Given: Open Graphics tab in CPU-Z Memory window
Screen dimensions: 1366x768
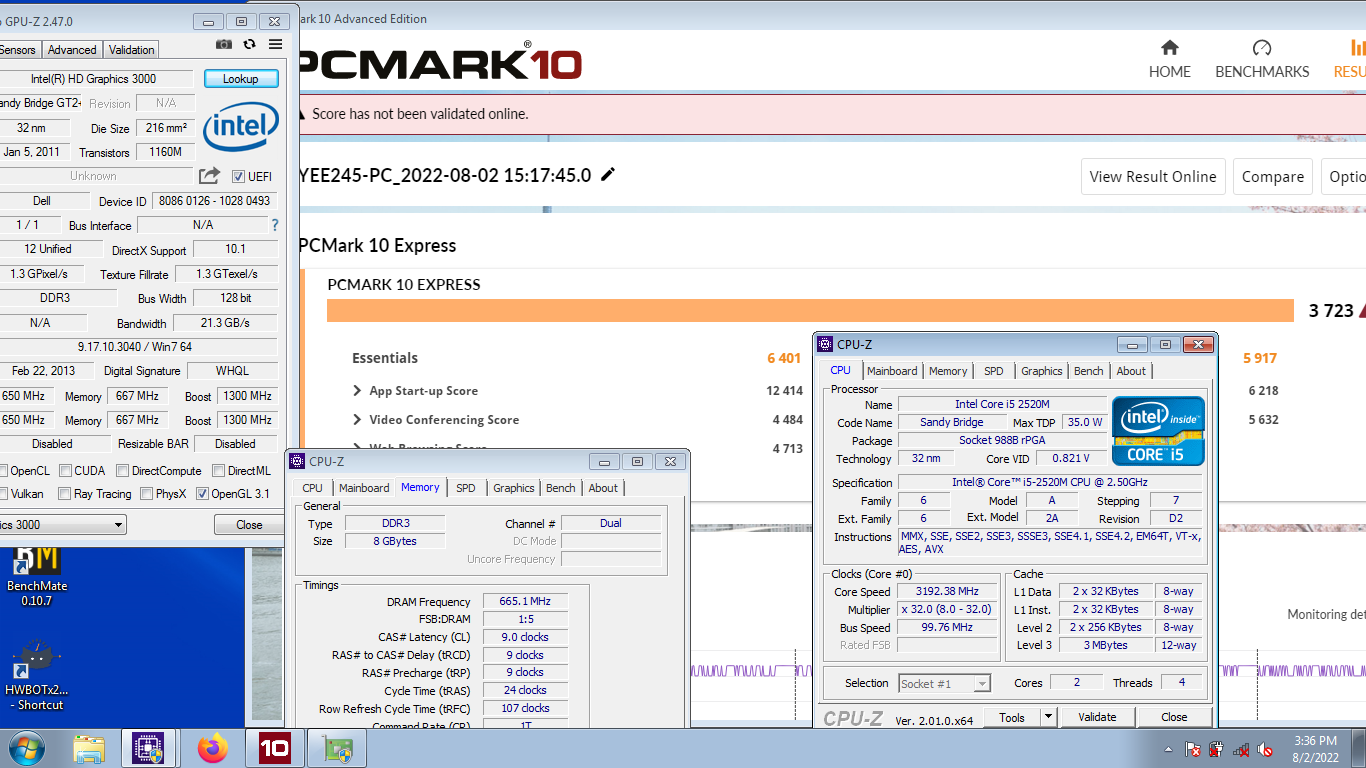Looking at the screenshot, I should [514, 488].
